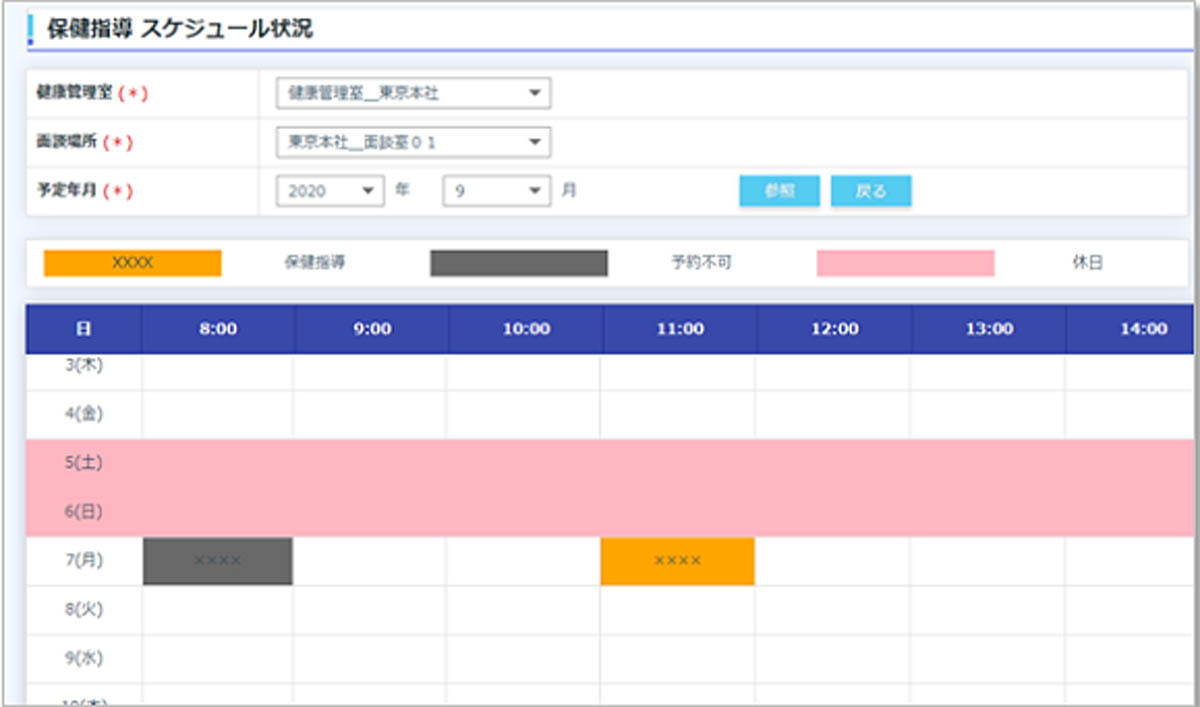Click the 11:00 column header
1200x707 pixels.
tap(680, 329)
